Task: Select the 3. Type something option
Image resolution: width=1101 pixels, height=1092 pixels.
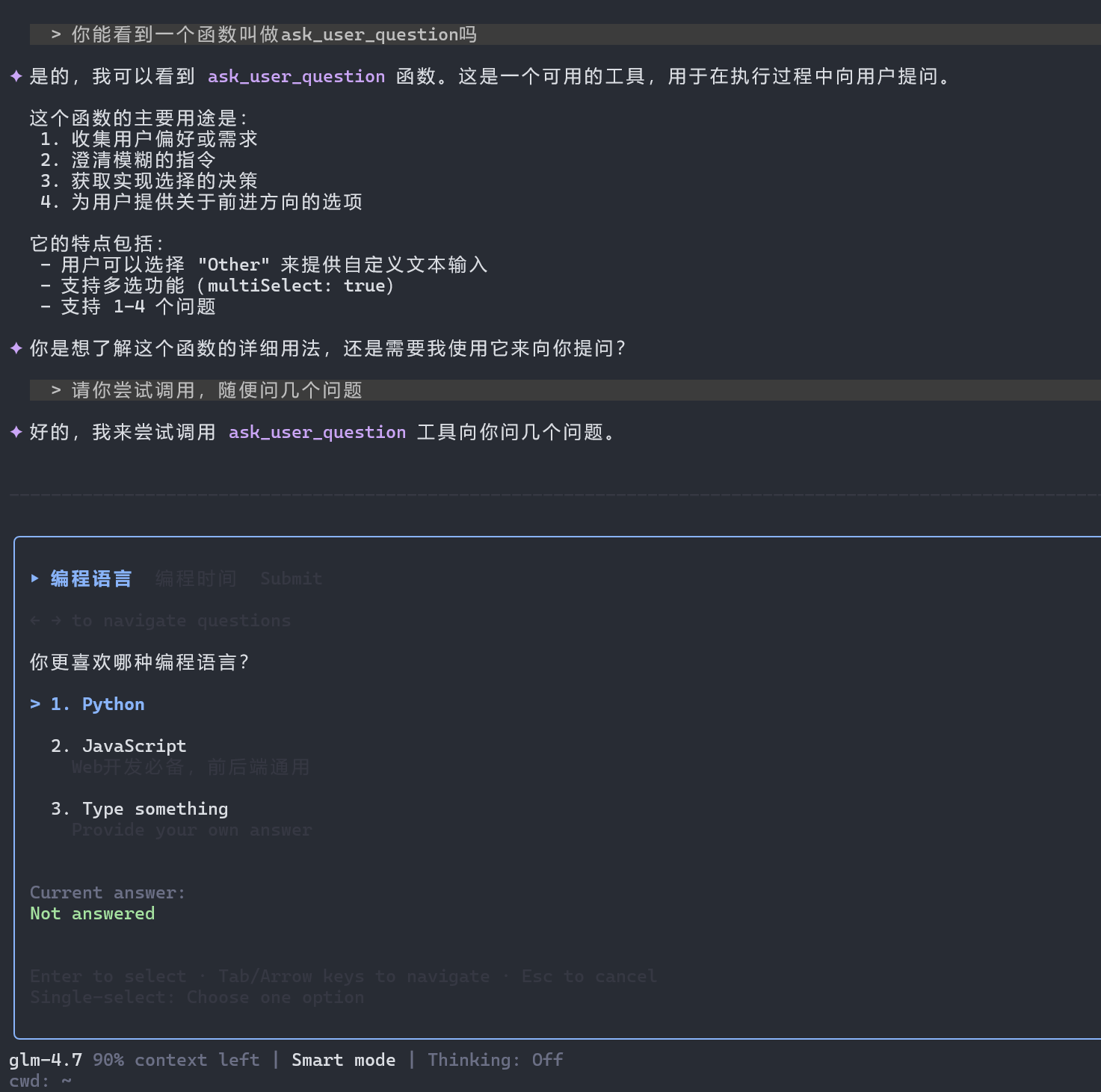Action: click(x=155, y=809)
